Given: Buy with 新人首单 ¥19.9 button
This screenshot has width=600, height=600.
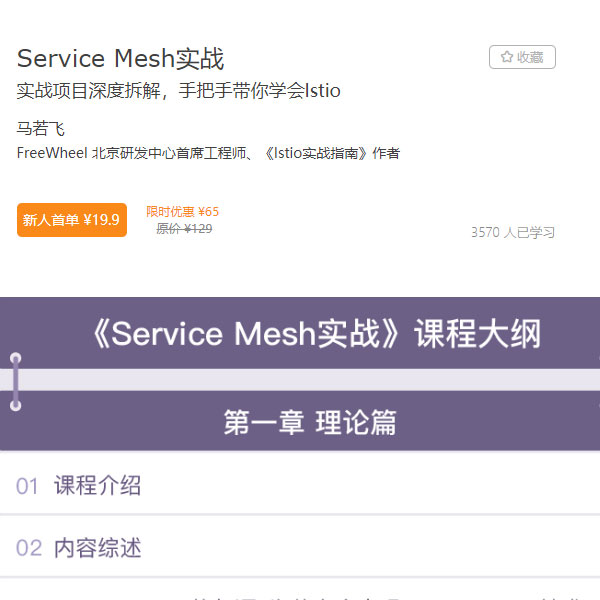Looking at the screenshot, I should tap(72, 220).
